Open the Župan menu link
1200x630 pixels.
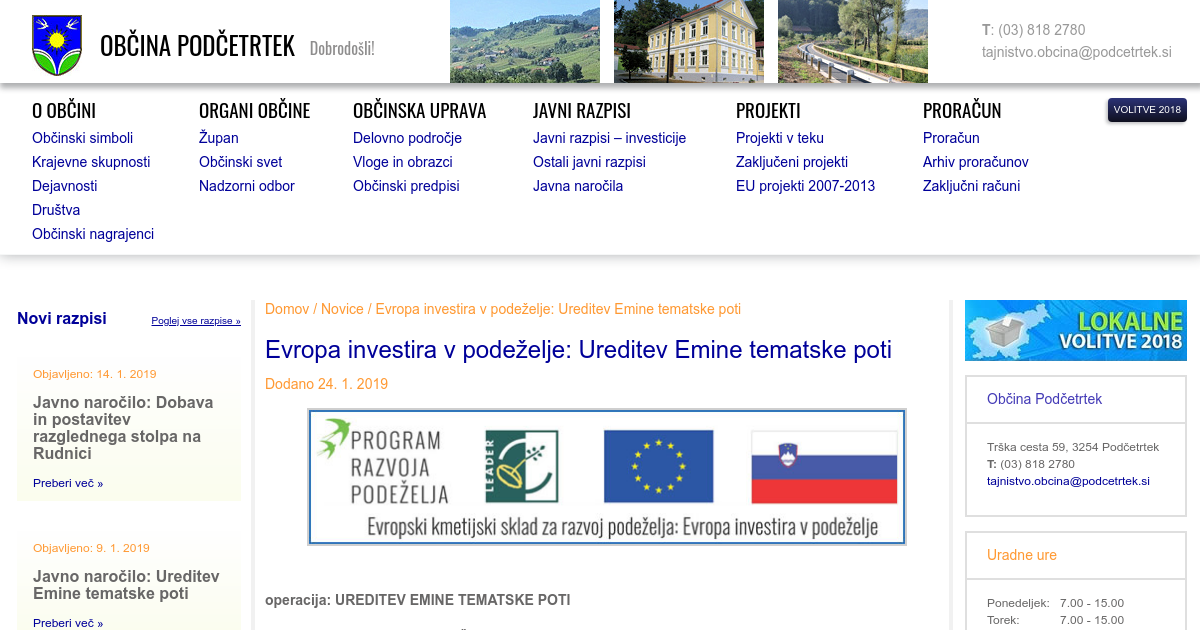pyautogui.click(x=218, y=138)
